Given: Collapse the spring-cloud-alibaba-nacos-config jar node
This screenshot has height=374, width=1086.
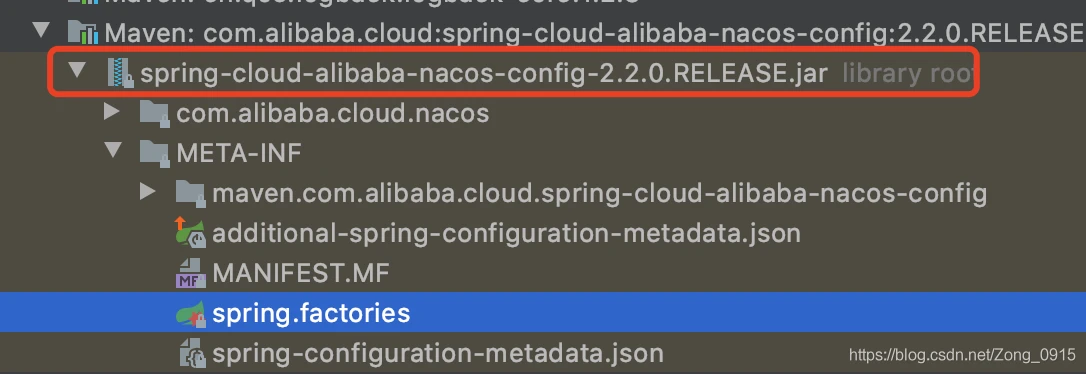Looking at the screenshot, I should pos(78,69).
